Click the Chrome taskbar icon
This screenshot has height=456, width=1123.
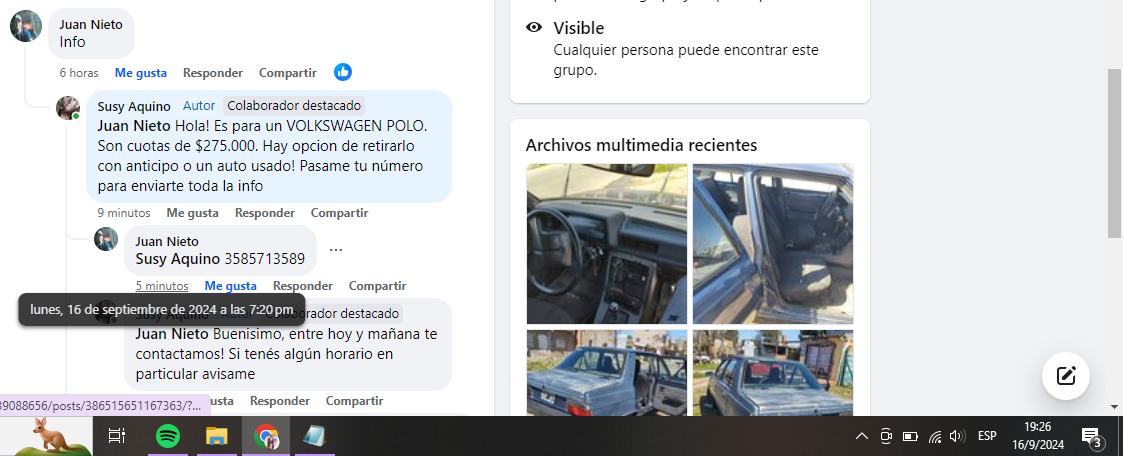(x=266, y=435)
